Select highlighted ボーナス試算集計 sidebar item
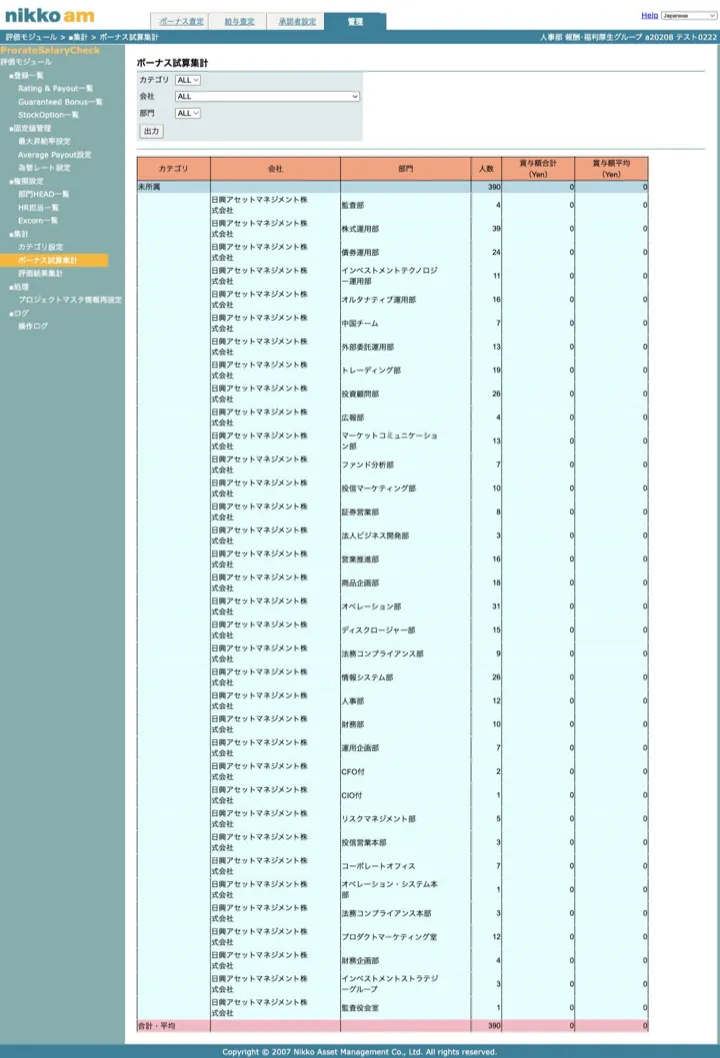The height and width of the screenshot is (1058, 720). 53,260
